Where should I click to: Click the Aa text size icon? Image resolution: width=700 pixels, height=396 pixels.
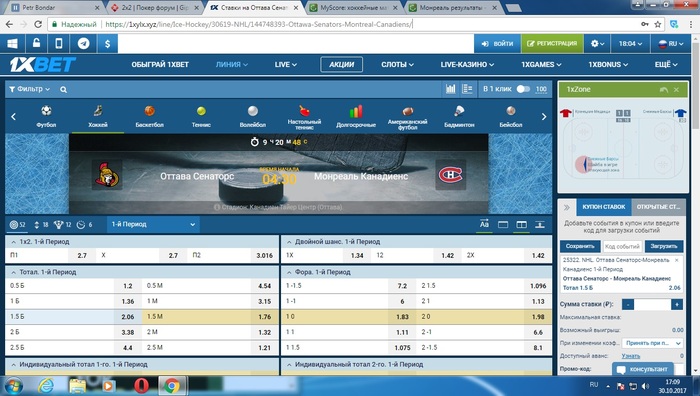pos(484,225)
